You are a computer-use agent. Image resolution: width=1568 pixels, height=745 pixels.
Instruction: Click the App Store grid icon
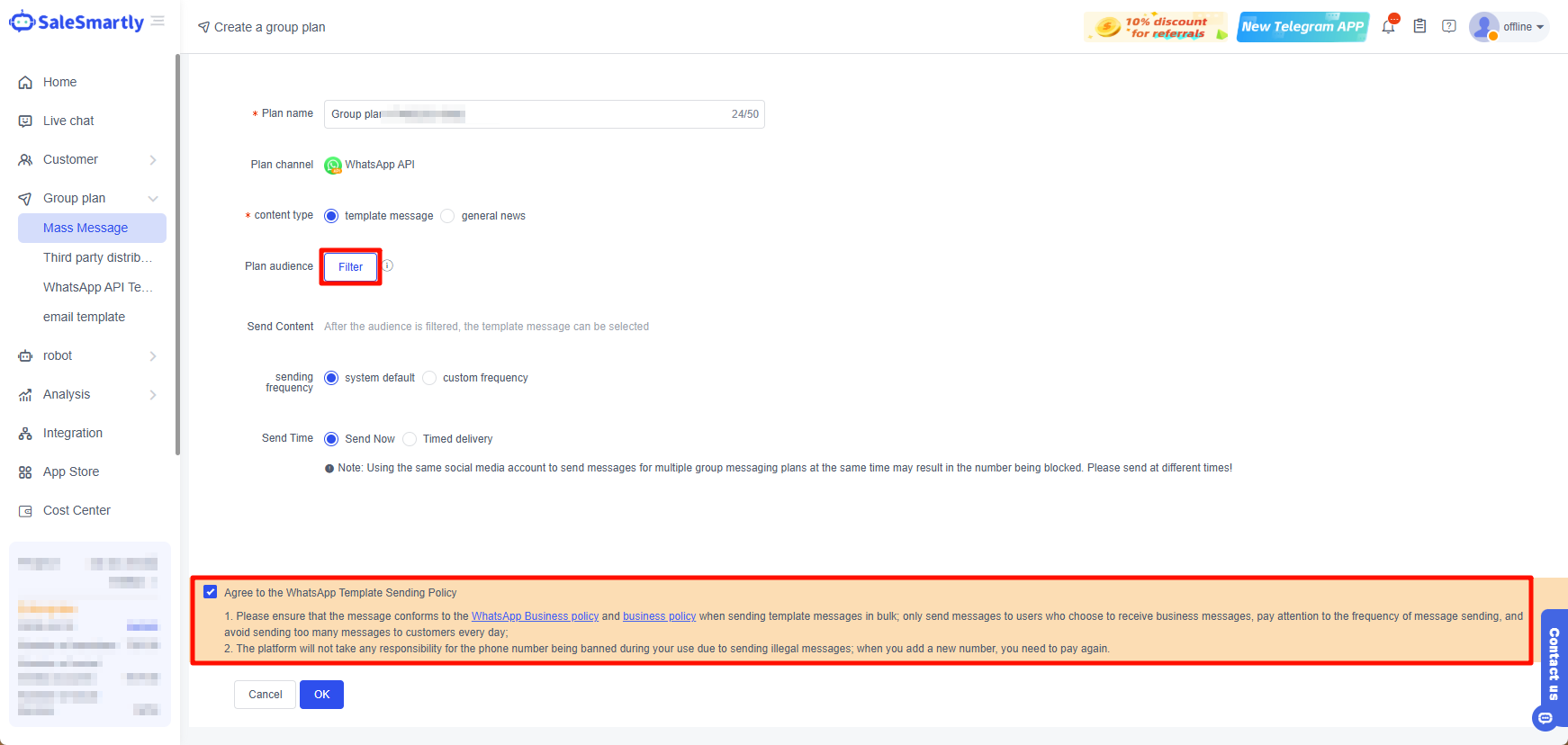coord(25,472)
